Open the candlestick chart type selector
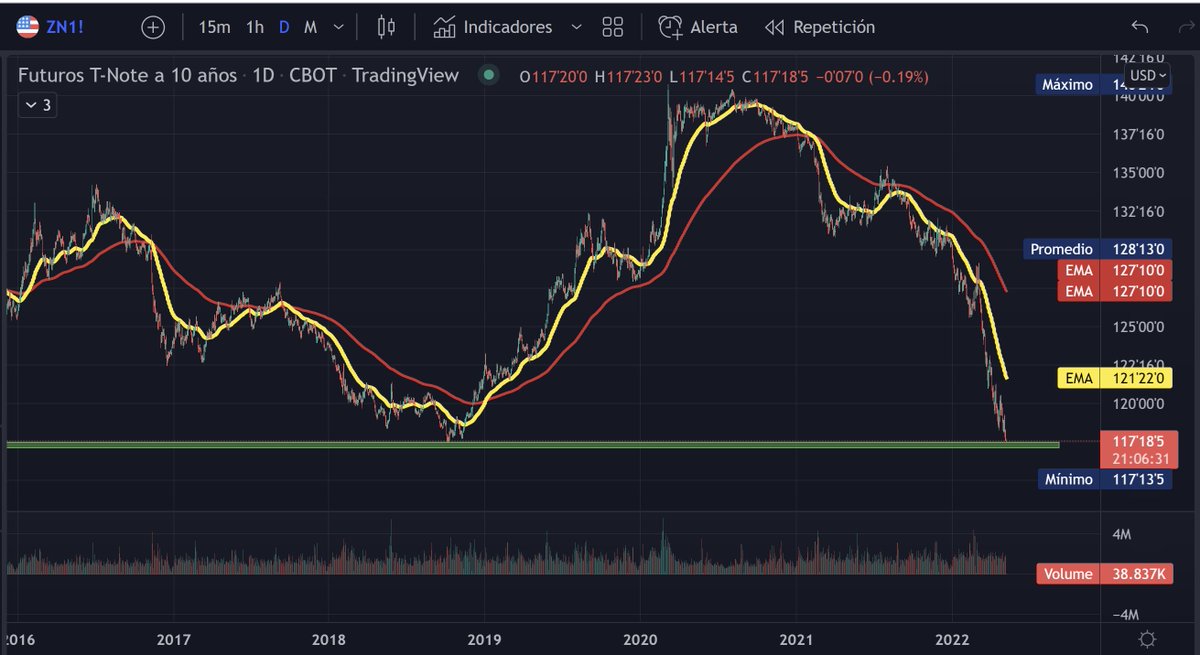The width and height of the screenshot is (1200, 655). tap(386, 27)
